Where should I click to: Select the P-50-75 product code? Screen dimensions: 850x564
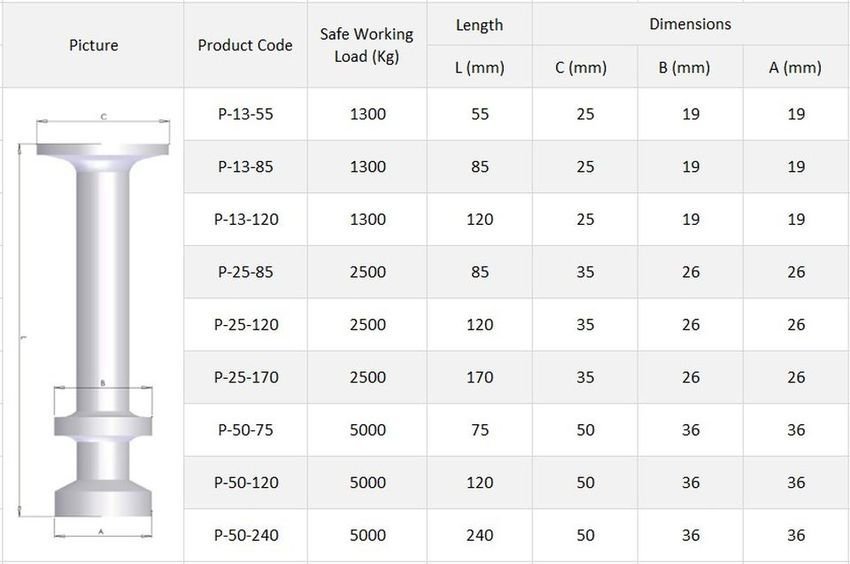pos(245,430)
